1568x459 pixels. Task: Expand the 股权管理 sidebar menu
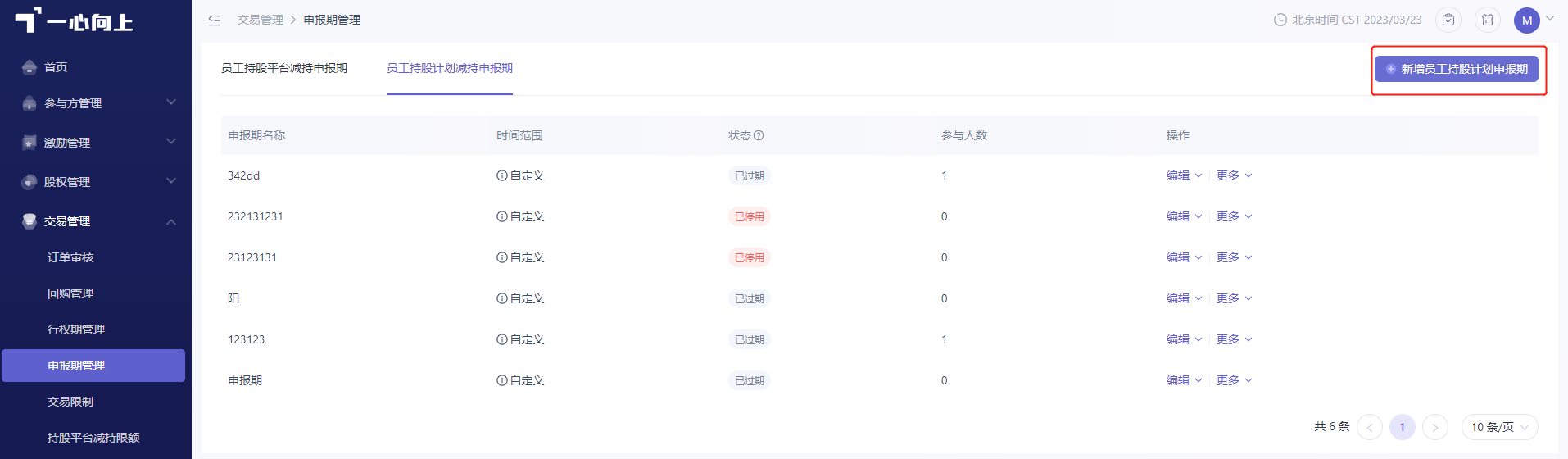[x=96, y=182]
